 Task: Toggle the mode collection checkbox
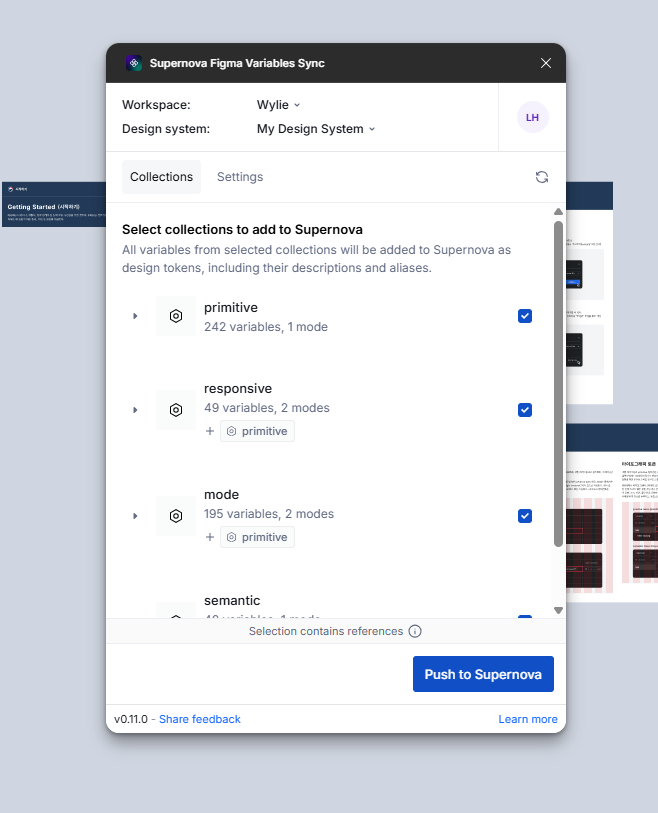525,516
